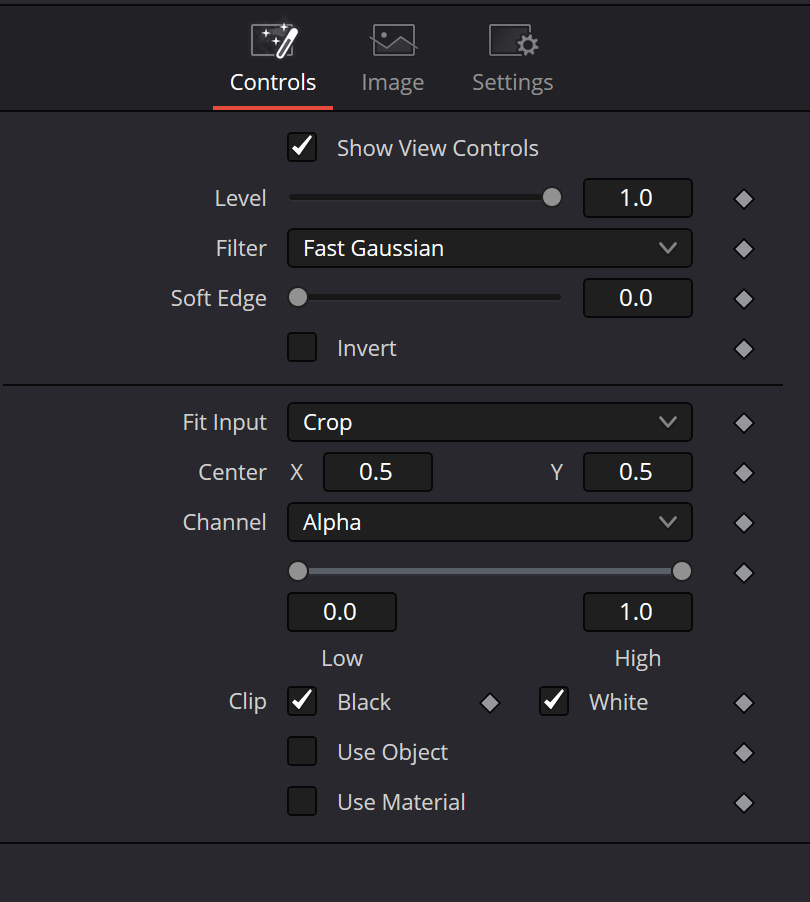Click the Center label
The image size is (810, 902).
[x=232, y=472]
